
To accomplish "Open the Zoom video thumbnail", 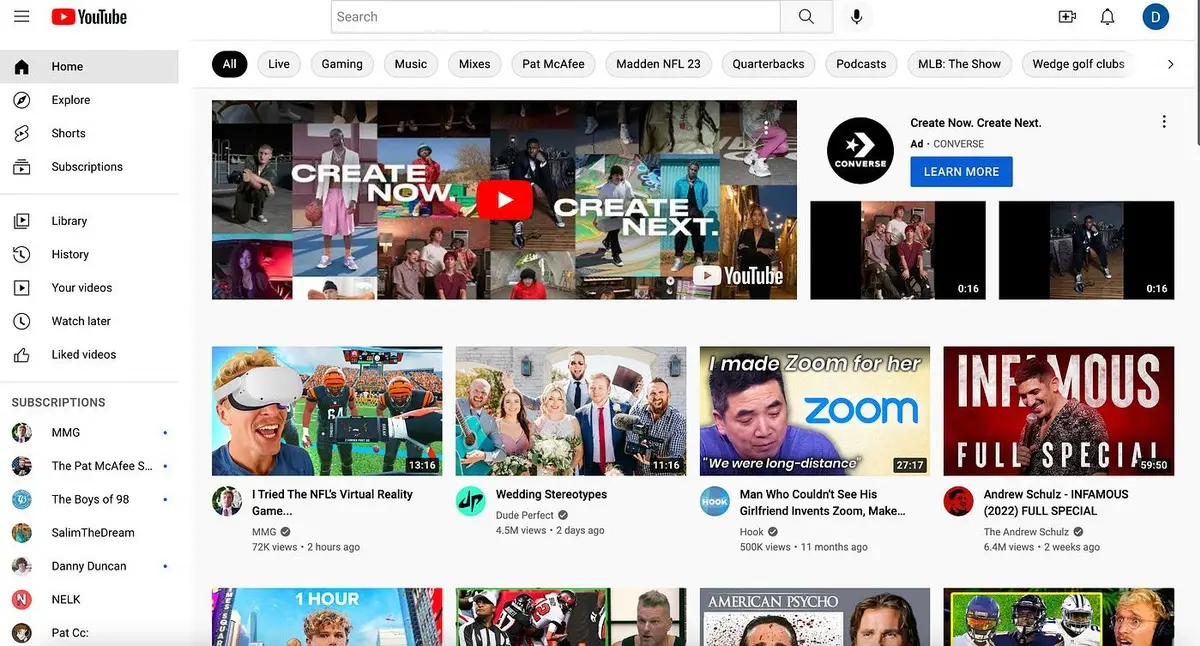I will point(815,411).
